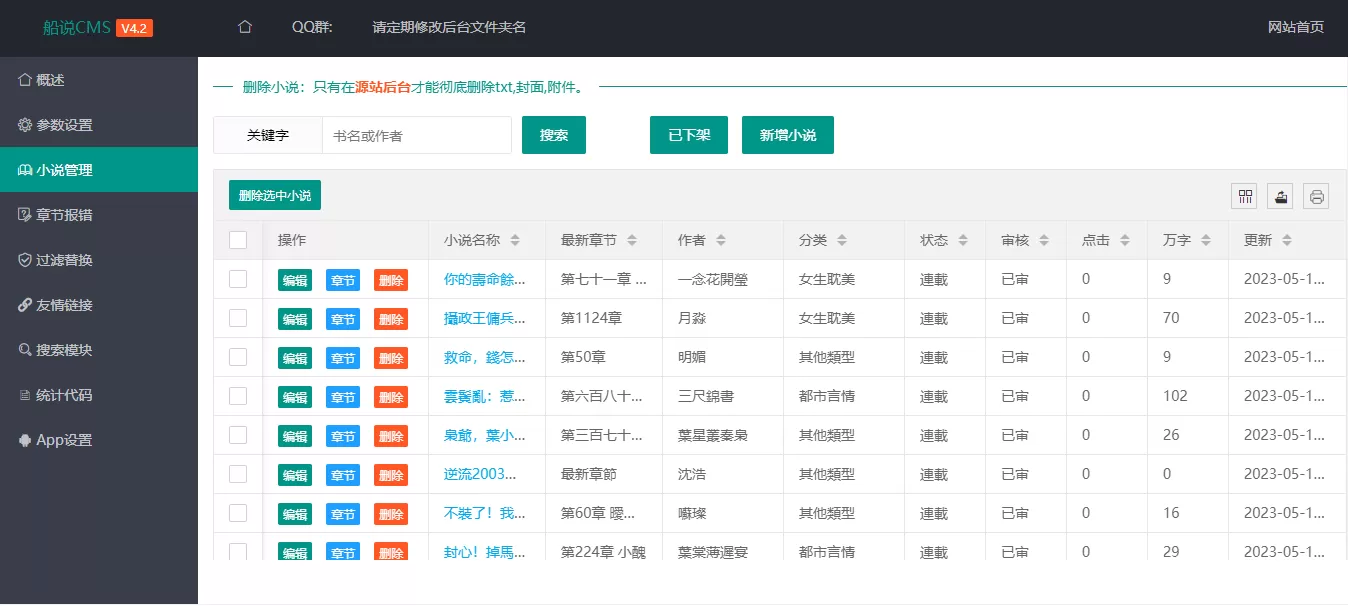Sort the 作者 column using its arrows
Screen dimensions: 1348x606
(720, 240)
